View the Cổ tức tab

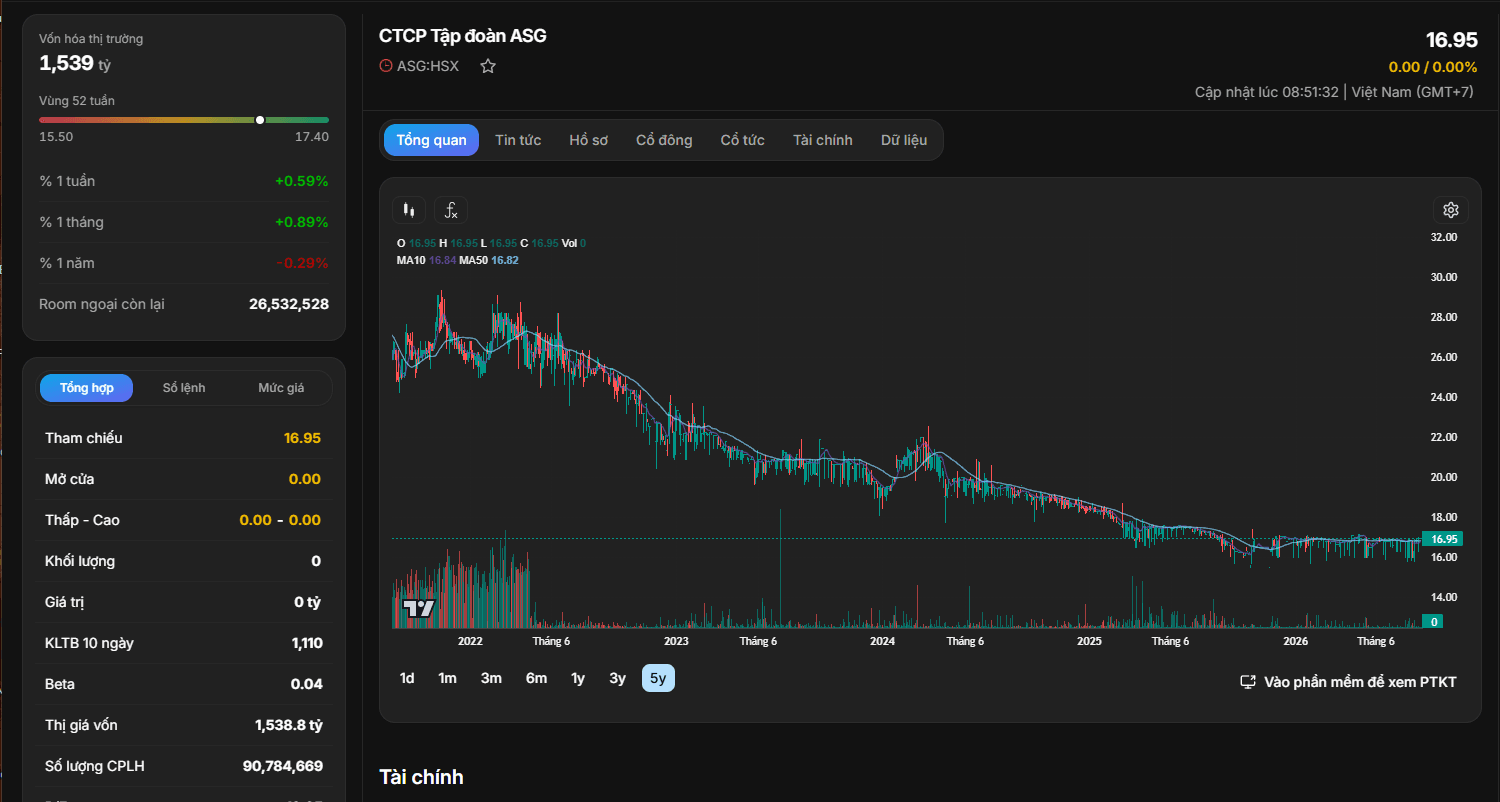(743, 140)
